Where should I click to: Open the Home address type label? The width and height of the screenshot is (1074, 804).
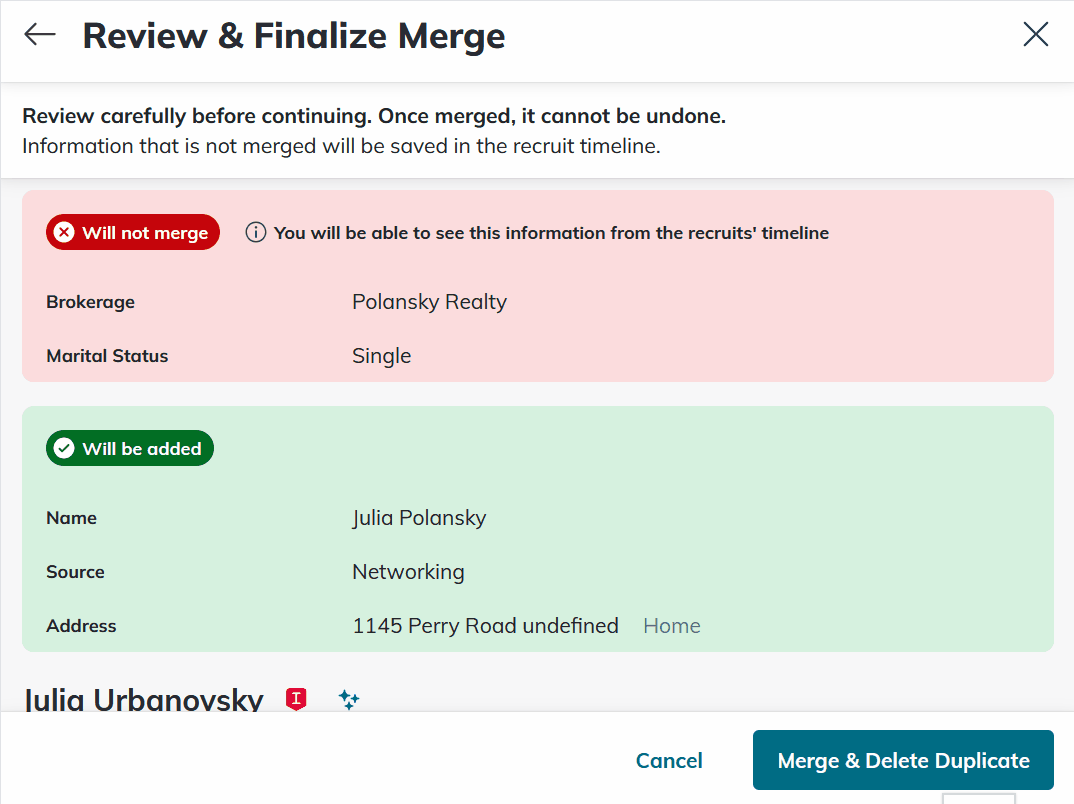(671, 625)
